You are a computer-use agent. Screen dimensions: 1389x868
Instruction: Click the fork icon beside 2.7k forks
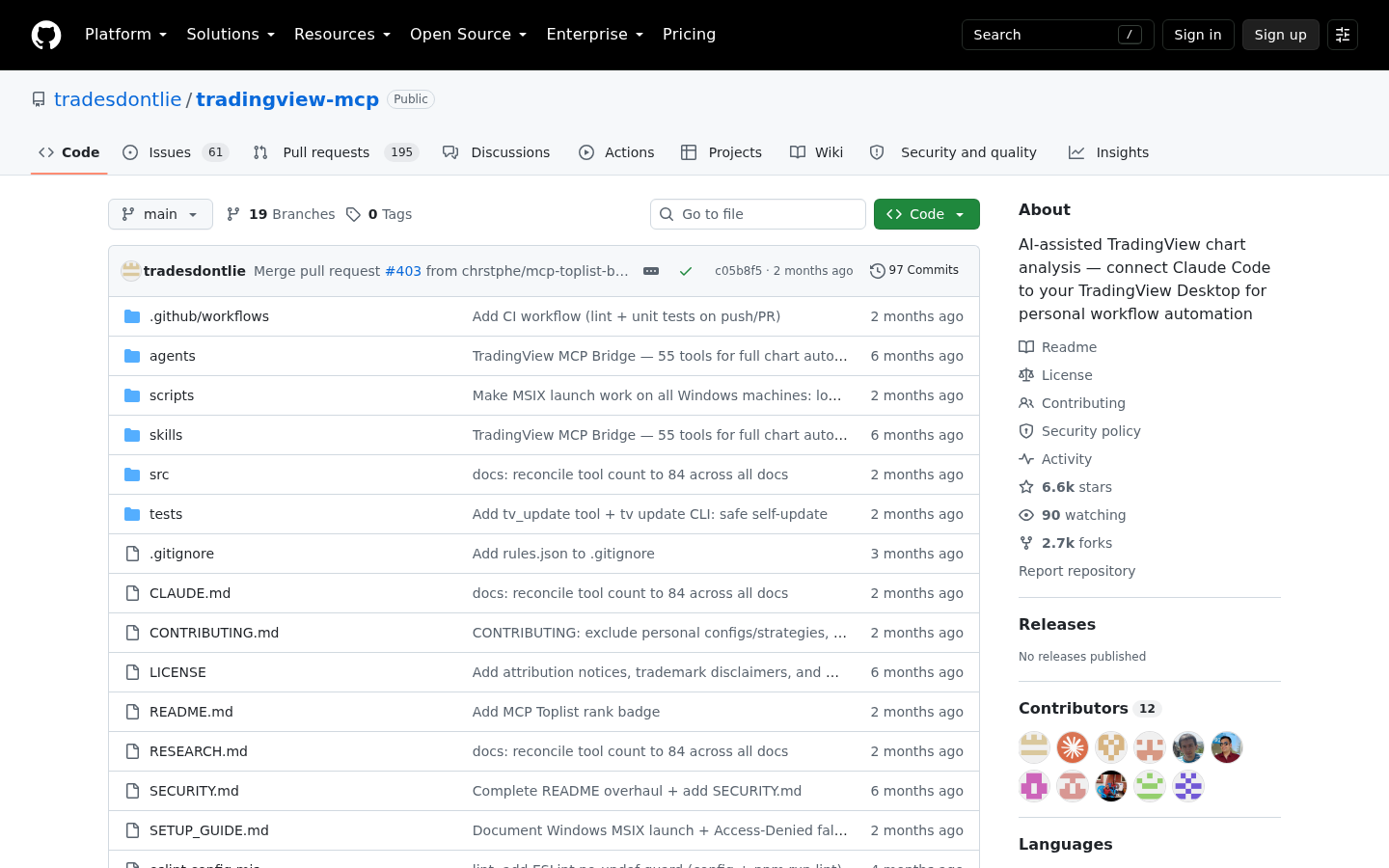[1026, 543]
